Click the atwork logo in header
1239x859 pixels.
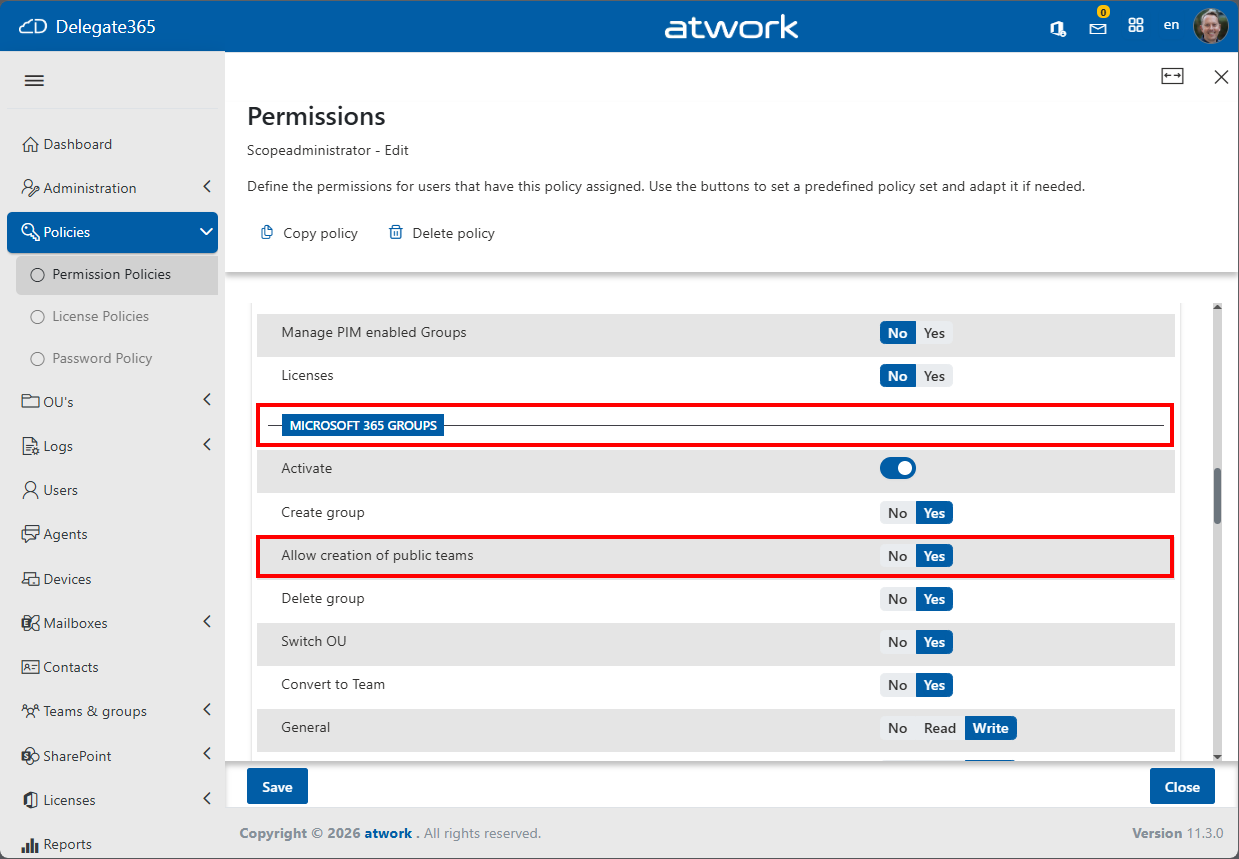732,27
